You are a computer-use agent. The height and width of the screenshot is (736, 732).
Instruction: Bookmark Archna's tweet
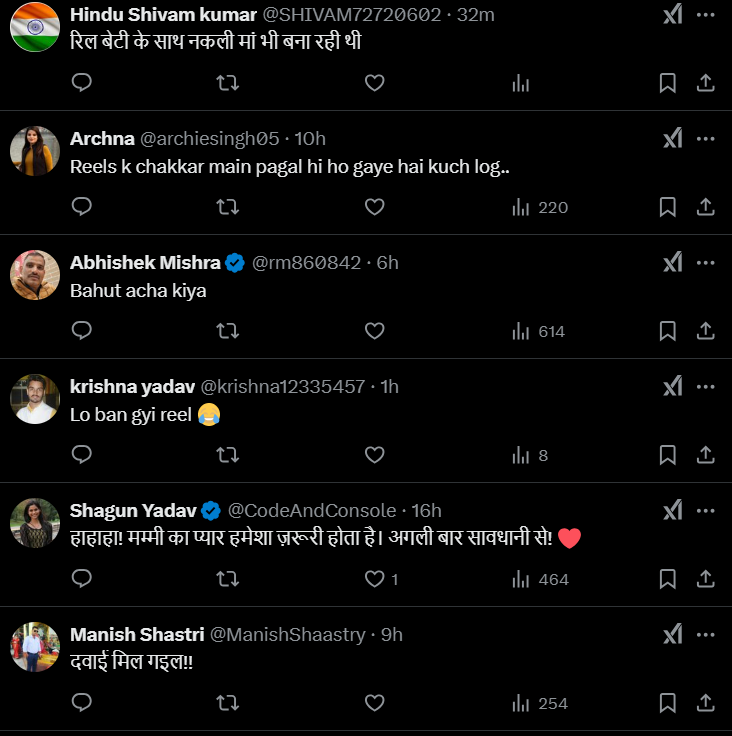click(x=668, y=207)
